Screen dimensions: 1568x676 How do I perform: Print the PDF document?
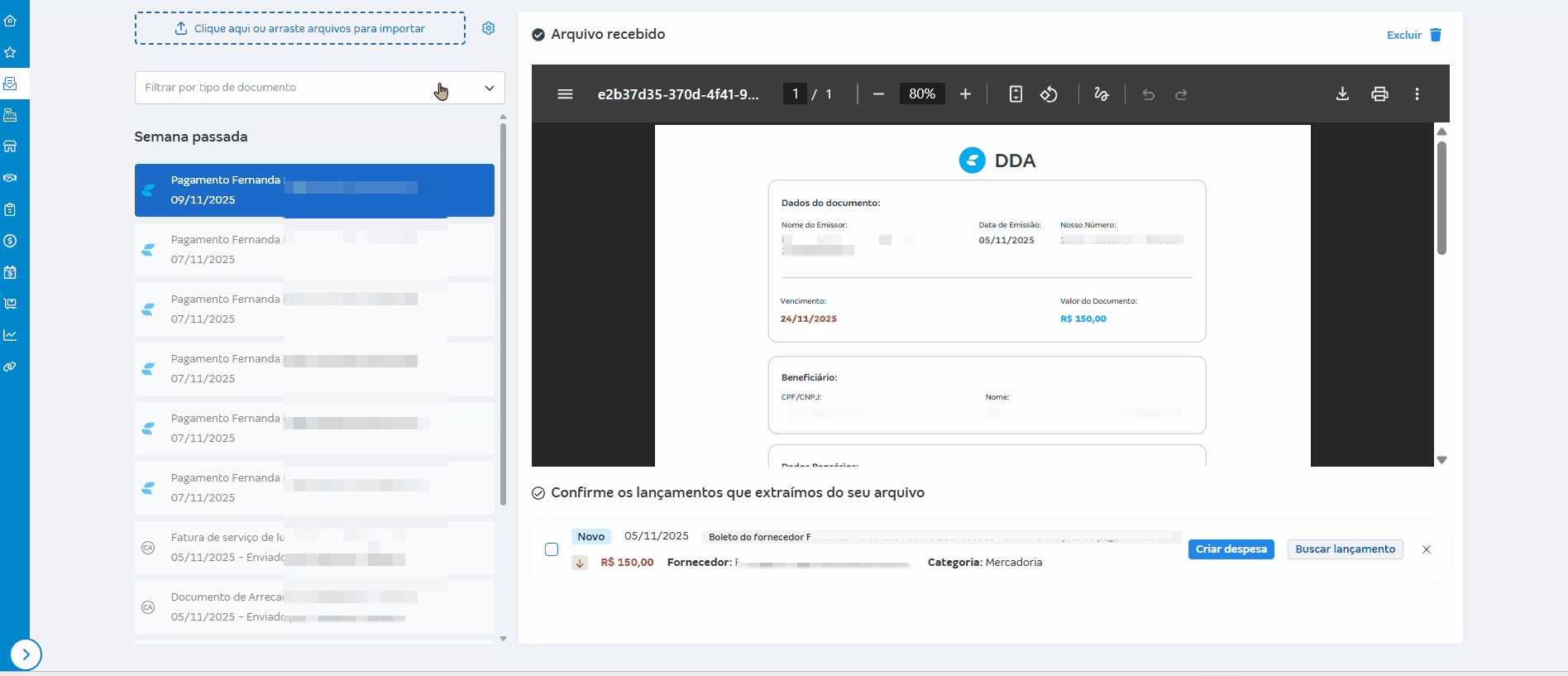tap(1379, 94)
